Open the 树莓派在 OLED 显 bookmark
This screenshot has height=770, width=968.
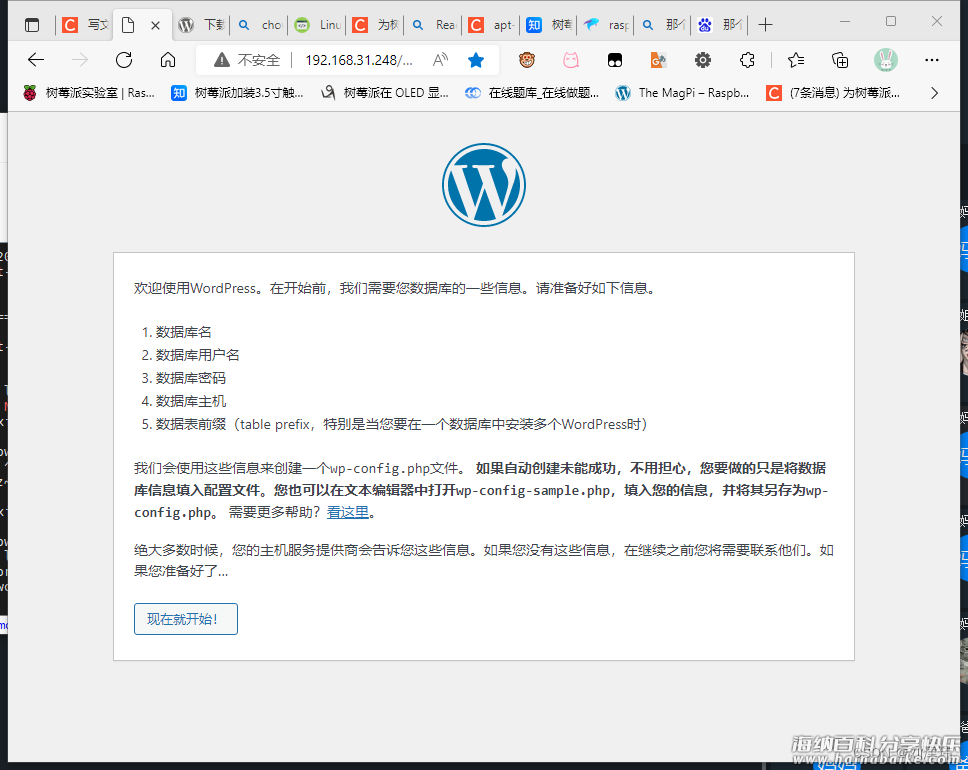point(385,93)
